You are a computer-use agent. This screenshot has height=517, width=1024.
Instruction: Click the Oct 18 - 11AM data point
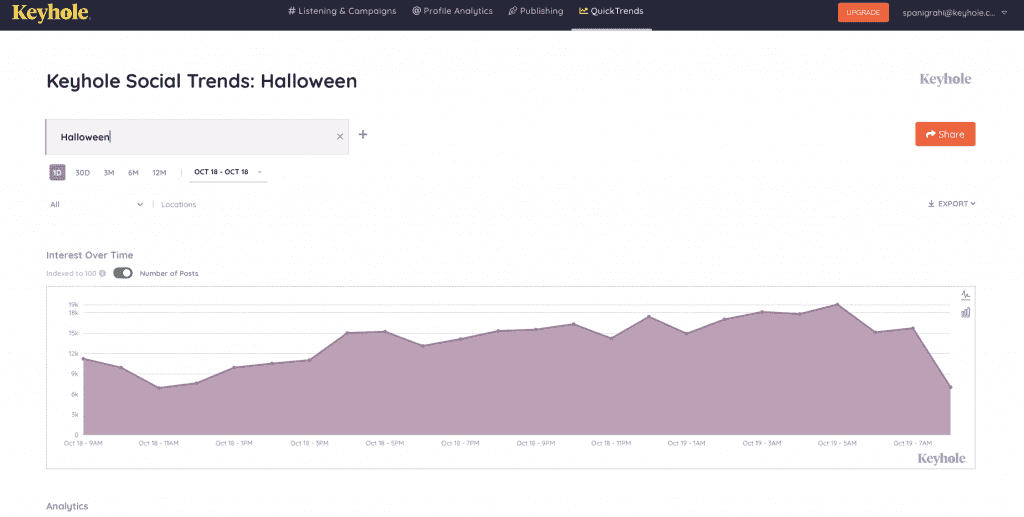[x=158, y=388]
